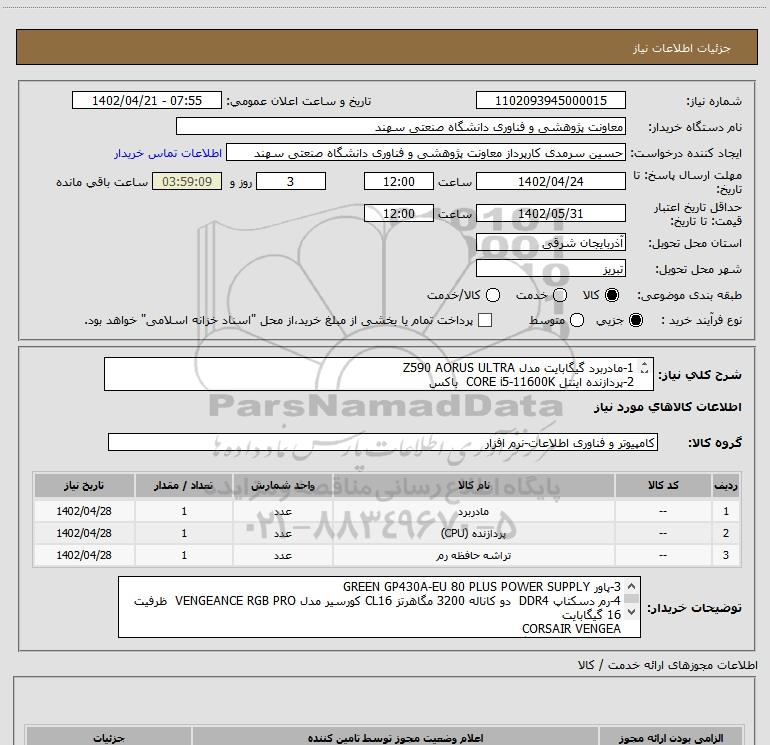Image resolution: width=770 pixels, height=745 pixels.
Task: Click the الزامی بودن ارائه مجوز header
Action: (x=671, y=738)
